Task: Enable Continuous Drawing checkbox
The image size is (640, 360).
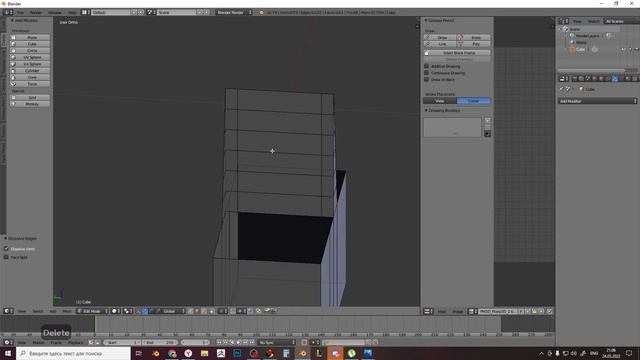Action: click(427, 73)
